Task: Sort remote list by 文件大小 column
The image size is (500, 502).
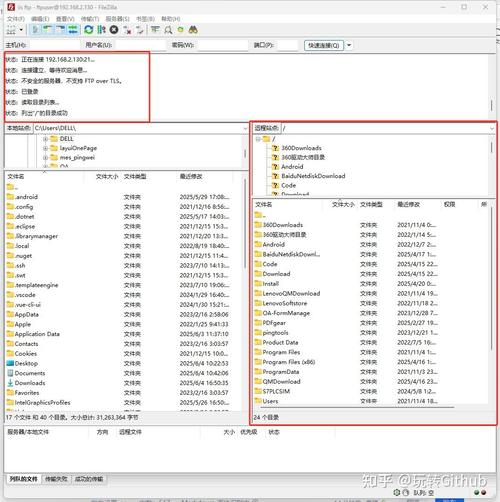Action: click(343, 204)
